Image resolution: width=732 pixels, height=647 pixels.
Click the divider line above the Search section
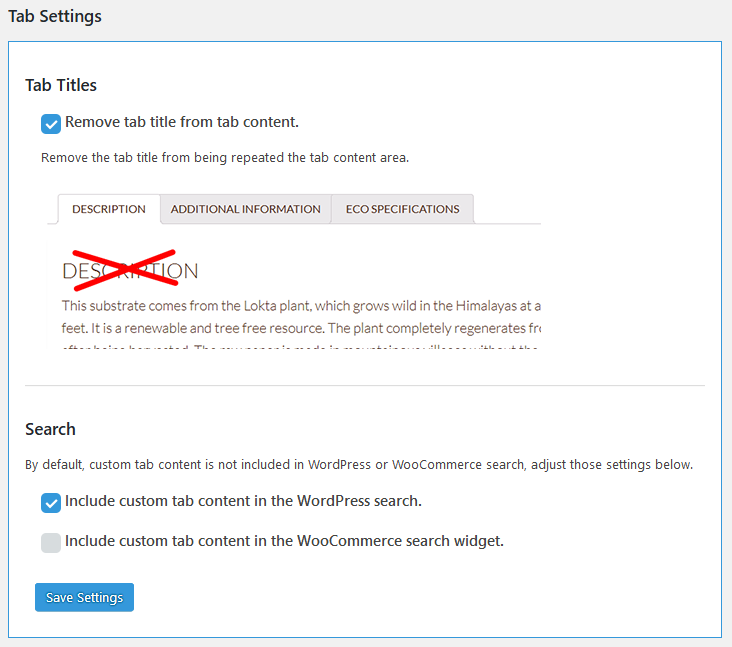(365, 385)
